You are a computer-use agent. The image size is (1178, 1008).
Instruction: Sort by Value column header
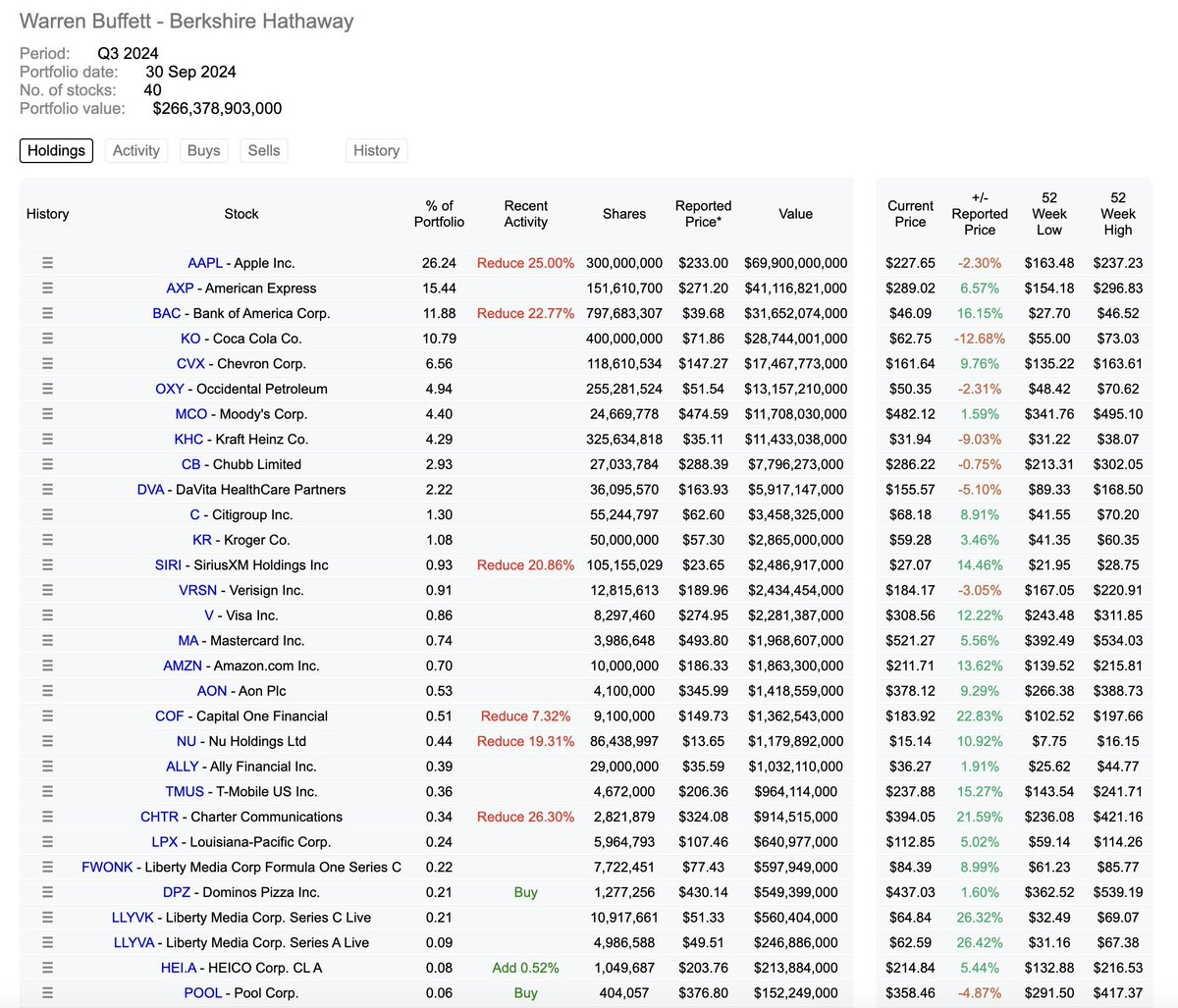point(796,214)
